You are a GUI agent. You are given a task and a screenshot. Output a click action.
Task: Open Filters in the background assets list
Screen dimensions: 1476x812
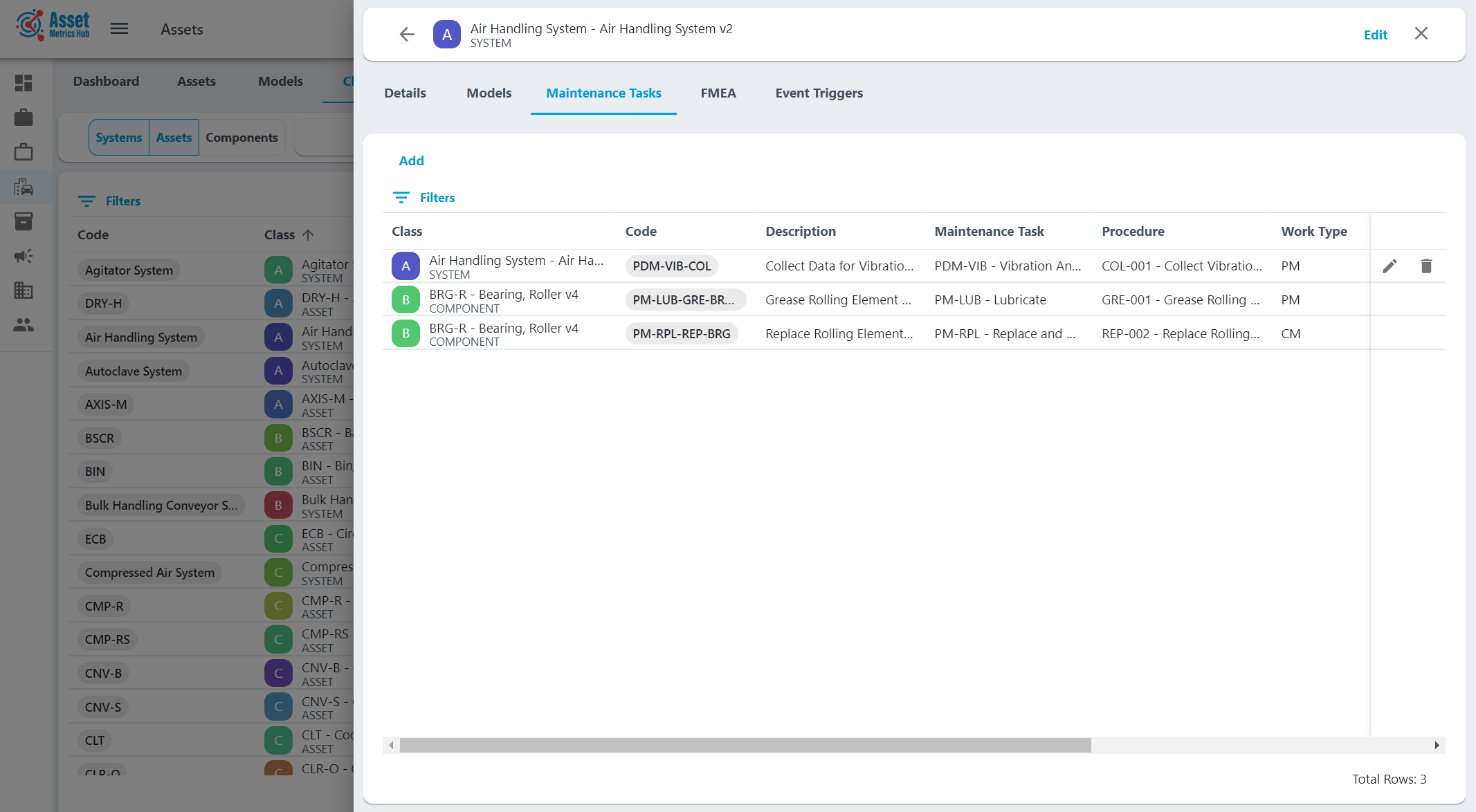[x=109, y=201]
